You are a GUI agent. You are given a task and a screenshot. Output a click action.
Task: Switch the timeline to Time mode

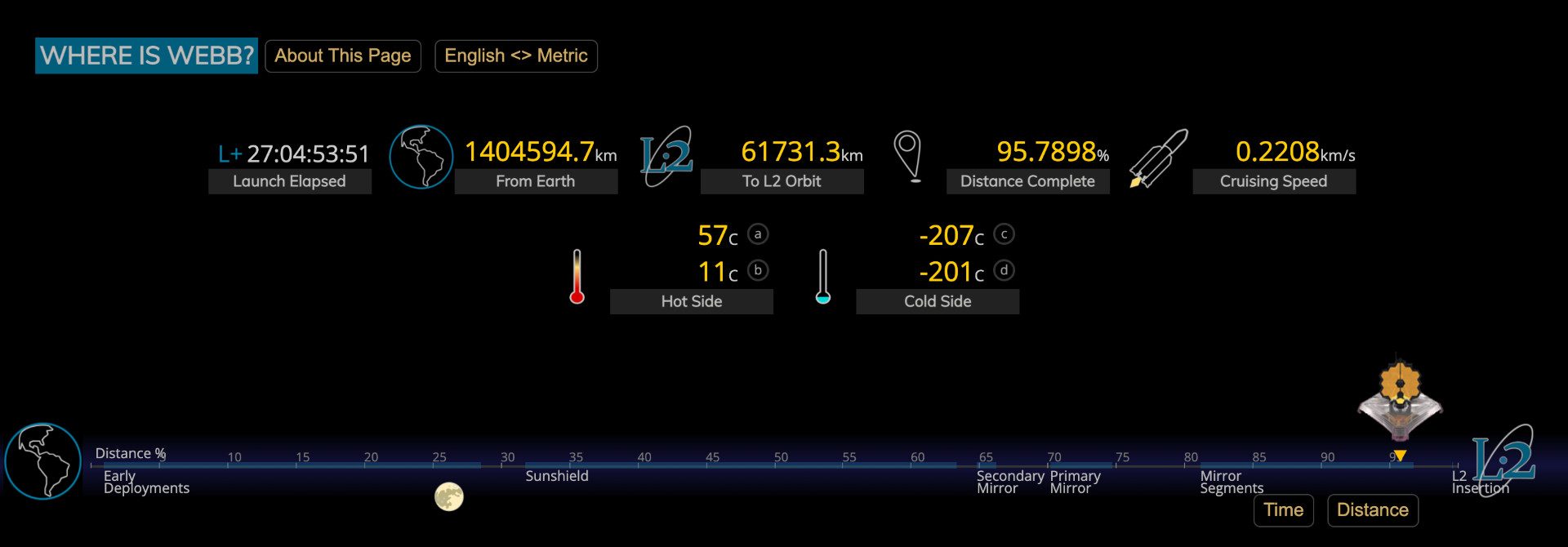[1284, 510]
